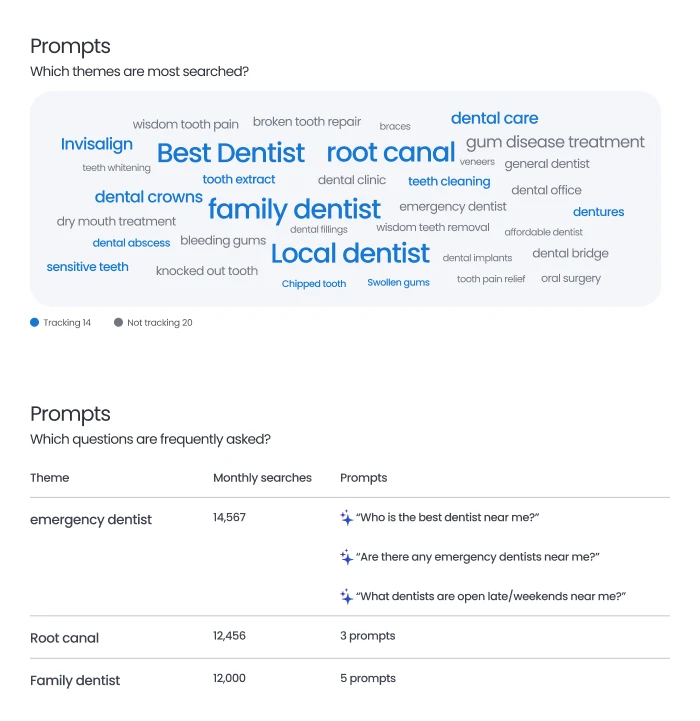Image resolution: width=700 pixels, height=721 pixels.
Task: Click the blue Tracking 14 legend dot
Action: [x=35, y=323]
